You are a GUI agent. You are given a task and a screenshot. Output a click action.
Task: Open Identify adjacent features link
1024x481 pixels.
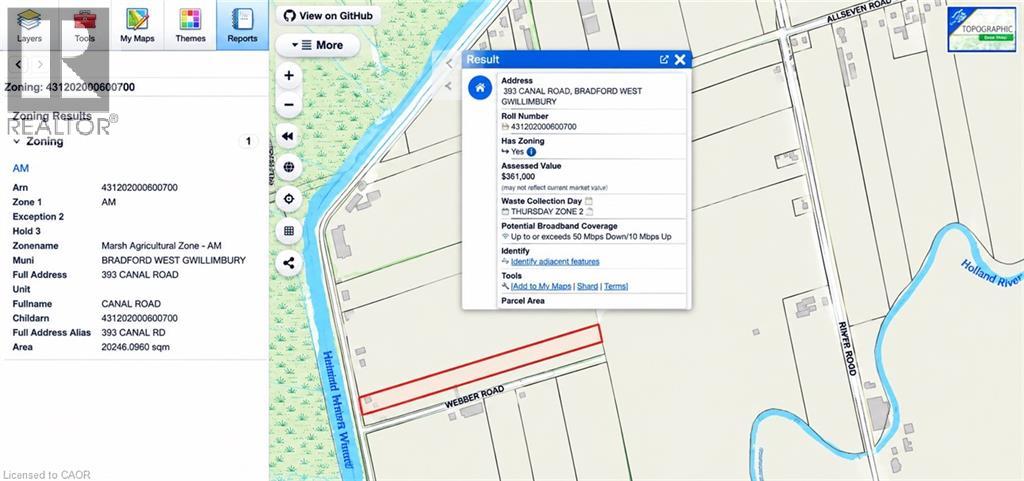click(x=555, y=262)
